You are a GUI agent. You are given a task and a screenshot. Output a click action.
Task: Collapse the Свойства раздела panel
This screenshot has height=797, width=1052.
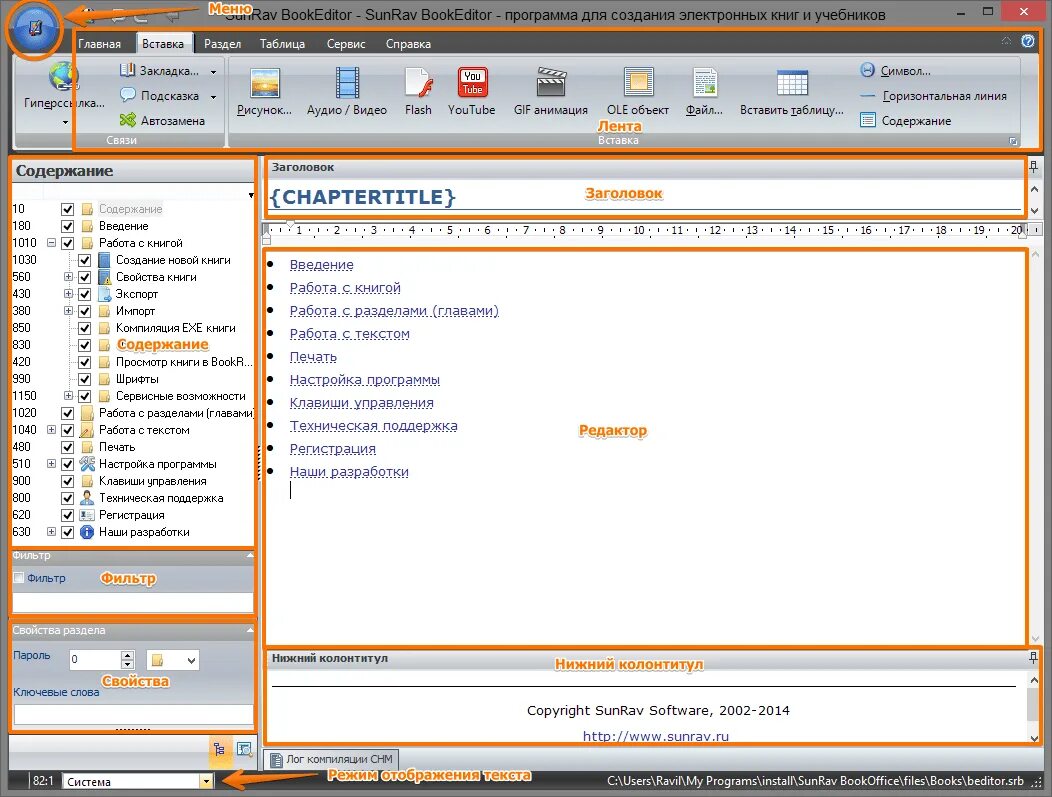point(250,630)
